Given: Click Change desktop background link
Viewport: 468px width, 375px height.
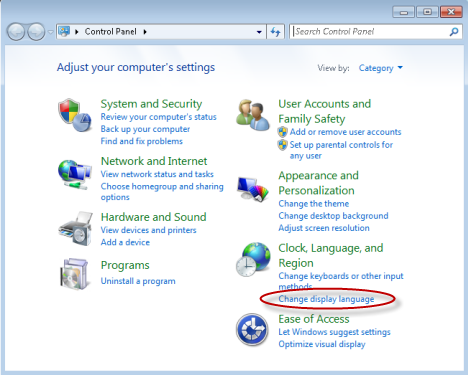Looking at the screenshot, I should pyautogui.click(x=333, y=216).
